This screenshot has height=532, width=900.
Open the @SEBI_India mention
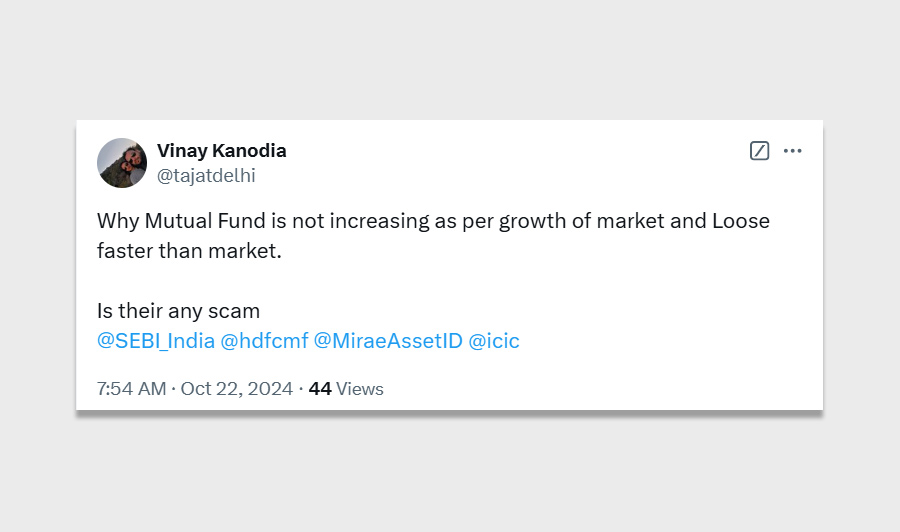[156, 341]
